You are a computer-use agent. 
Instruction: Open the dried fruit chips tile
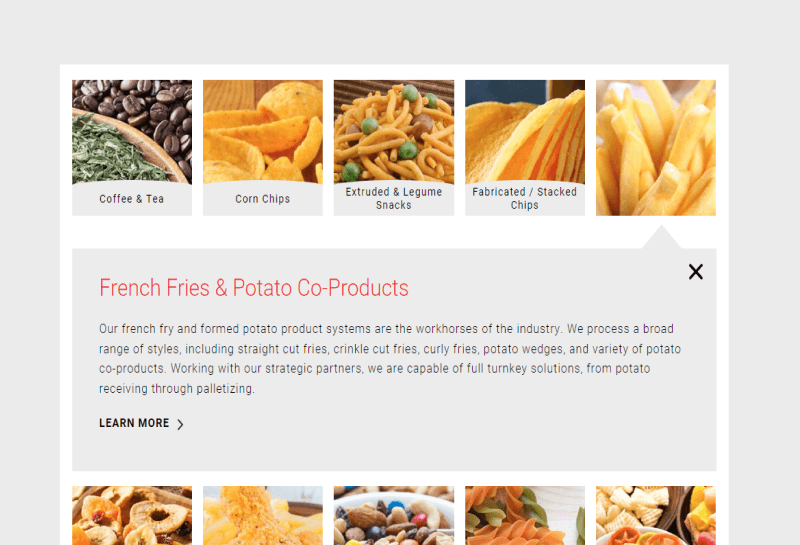coord(132,515)
